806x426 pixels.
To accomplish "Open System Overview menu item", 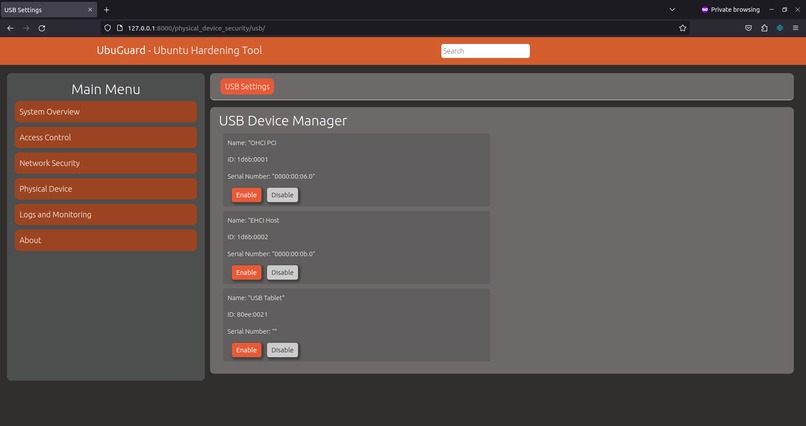I will click(106, 112).
